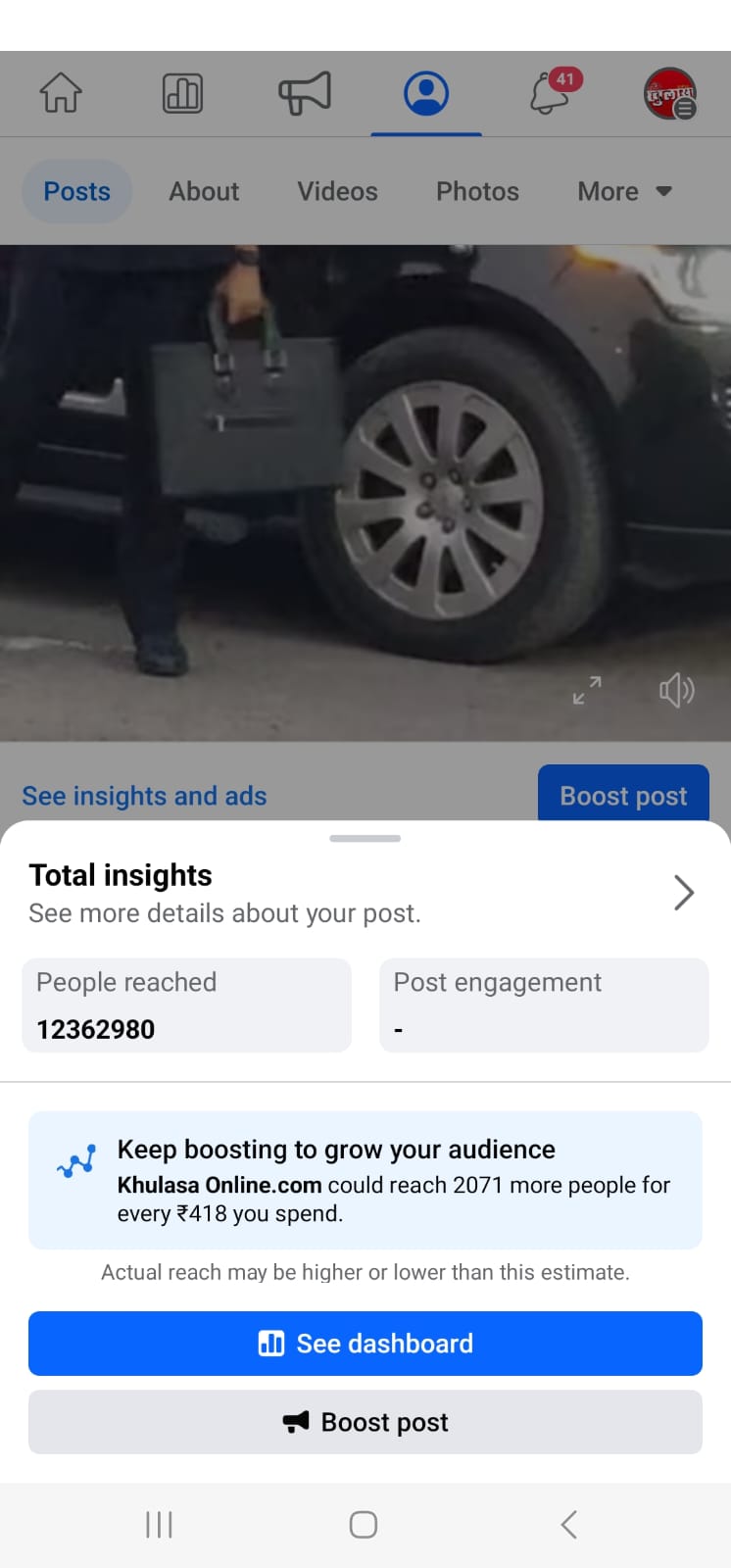This screenshot has width=731, height=1568.
Task: Switch to the Videos tab
Action: click(337, 191)
